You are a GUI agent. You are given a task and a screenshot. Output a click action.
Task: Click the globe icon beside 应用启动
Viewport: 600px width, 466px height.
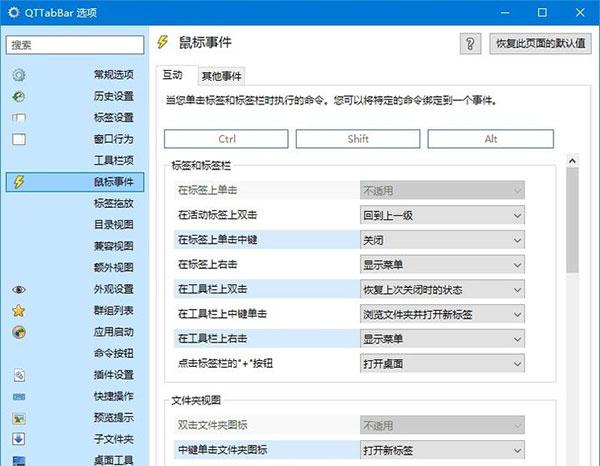click(x=19, y=332)
